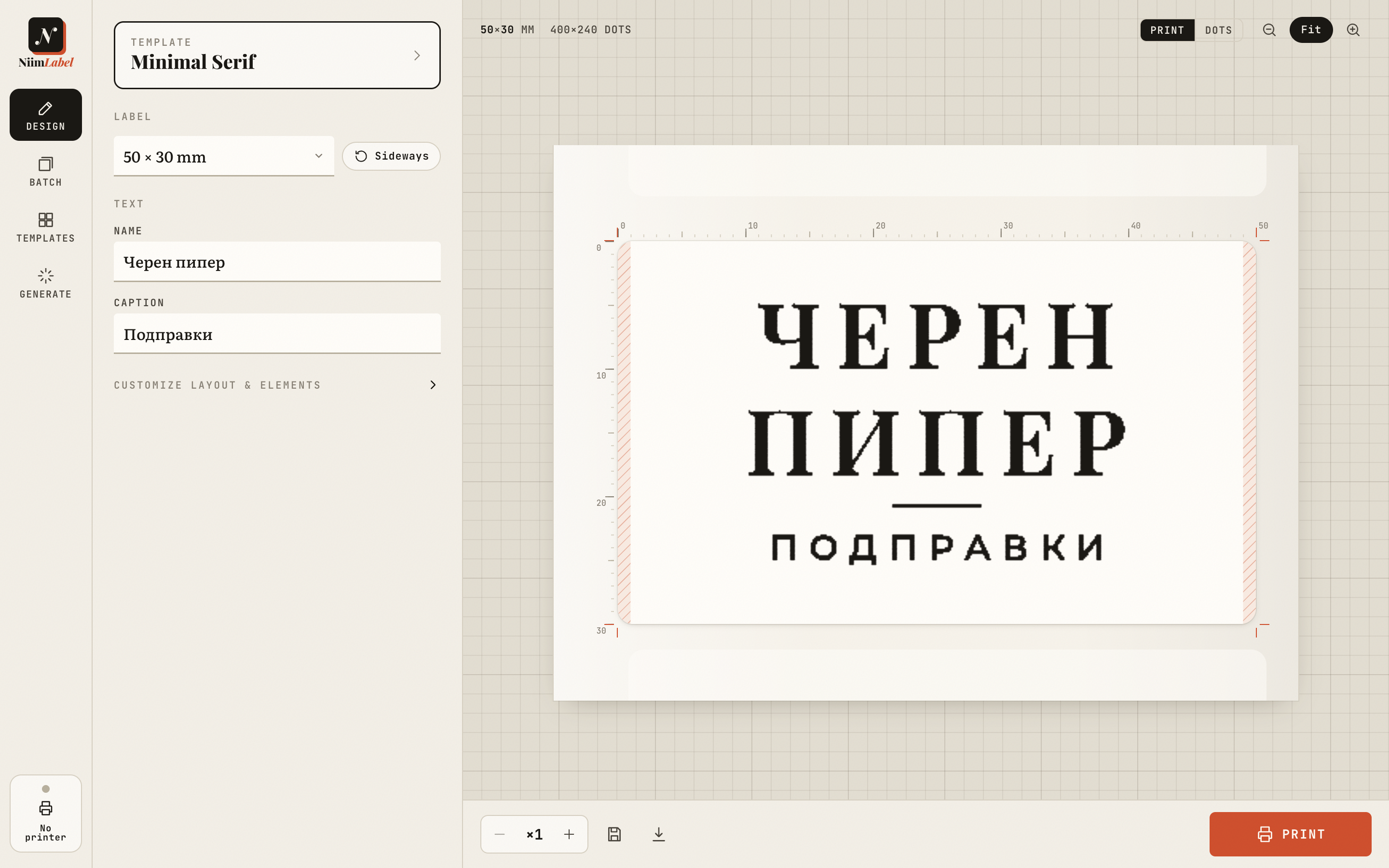Open the Minimal Serif template selector
The width and height of the screenshot is (1389, 868).
277,55
